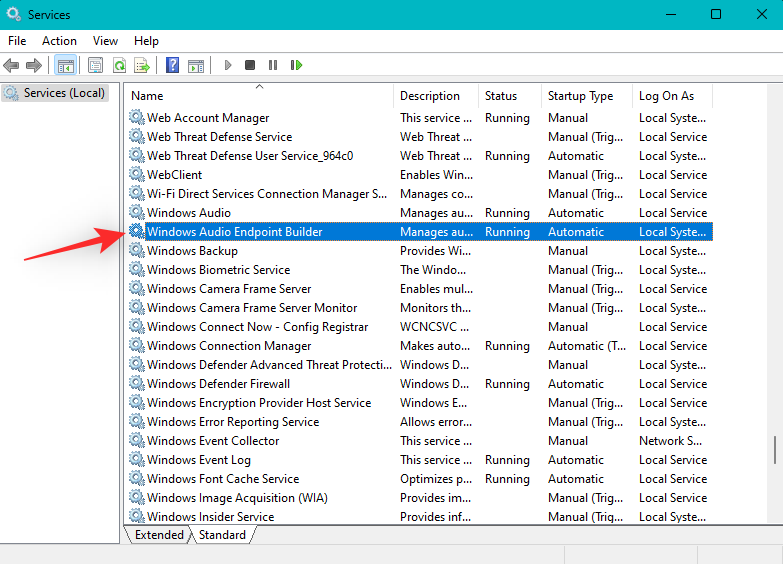
Task: Click the Show/Hide Console Tree icon
Action: tap(65, 66)
